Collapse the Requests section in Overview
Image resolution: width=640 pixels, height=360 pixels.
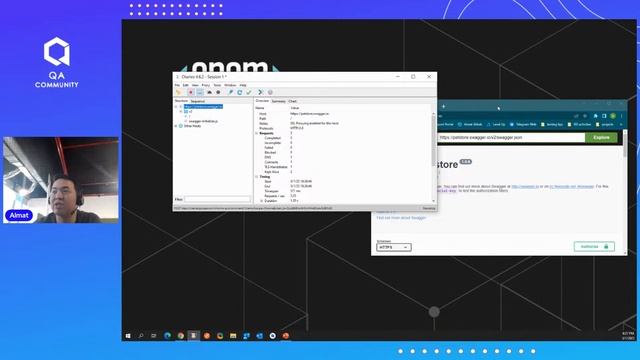[257, 133]
